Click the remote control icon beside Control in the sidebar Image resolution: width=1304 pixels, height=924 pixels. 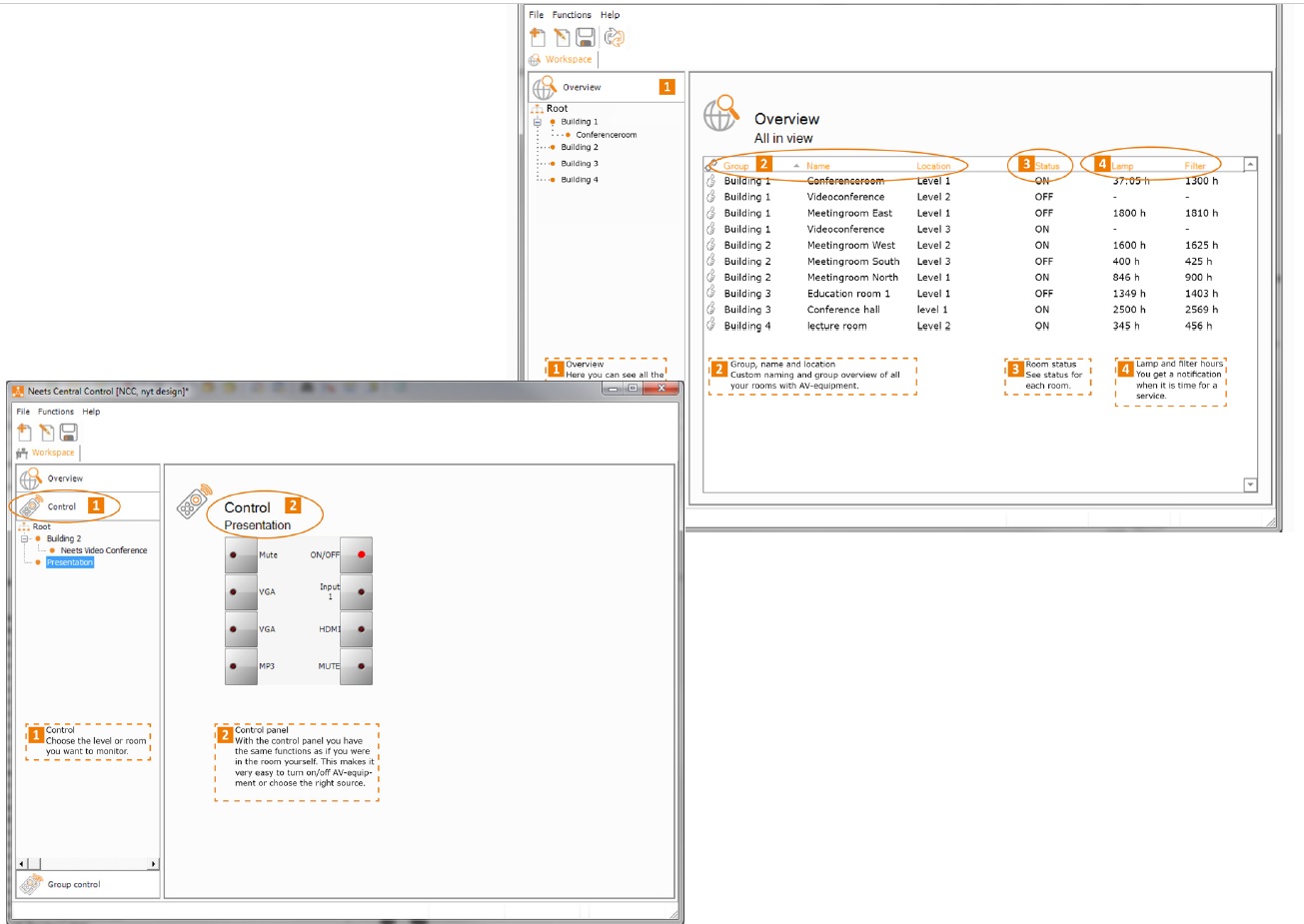(x=31, y=506)
